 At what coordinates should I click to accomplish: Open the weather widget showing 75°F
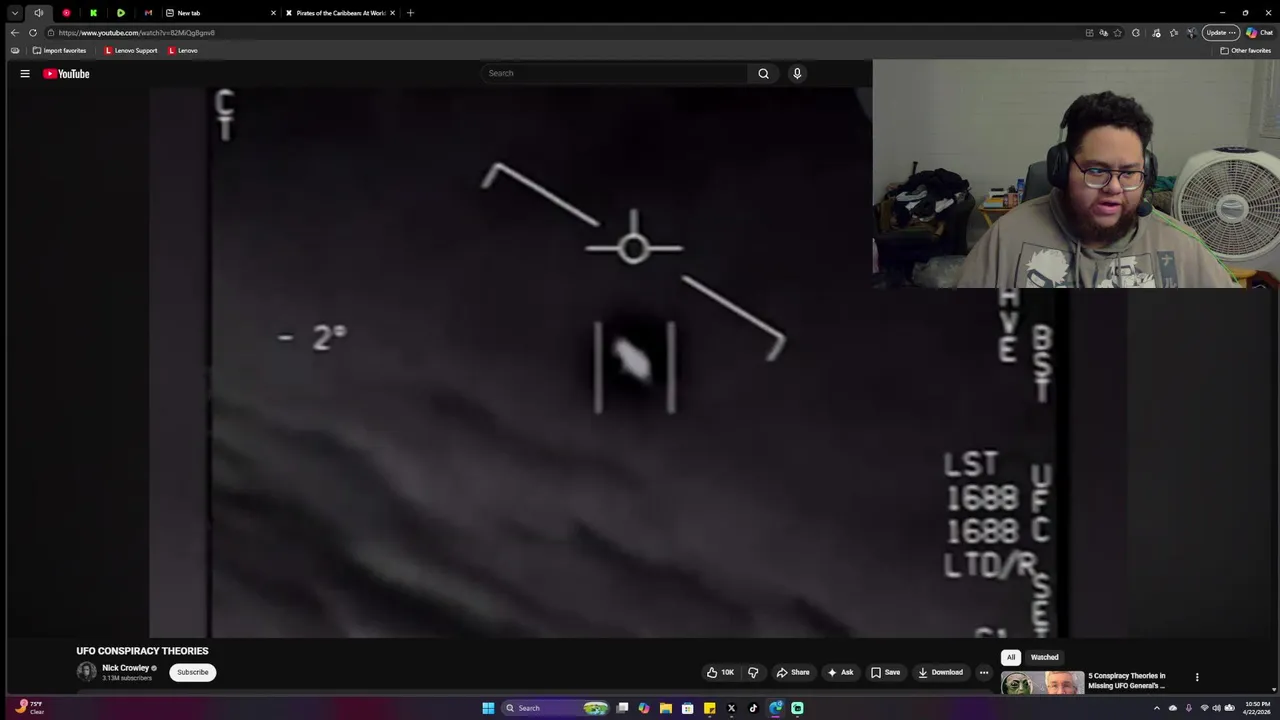pyautogui.click(x=28, y=707)
